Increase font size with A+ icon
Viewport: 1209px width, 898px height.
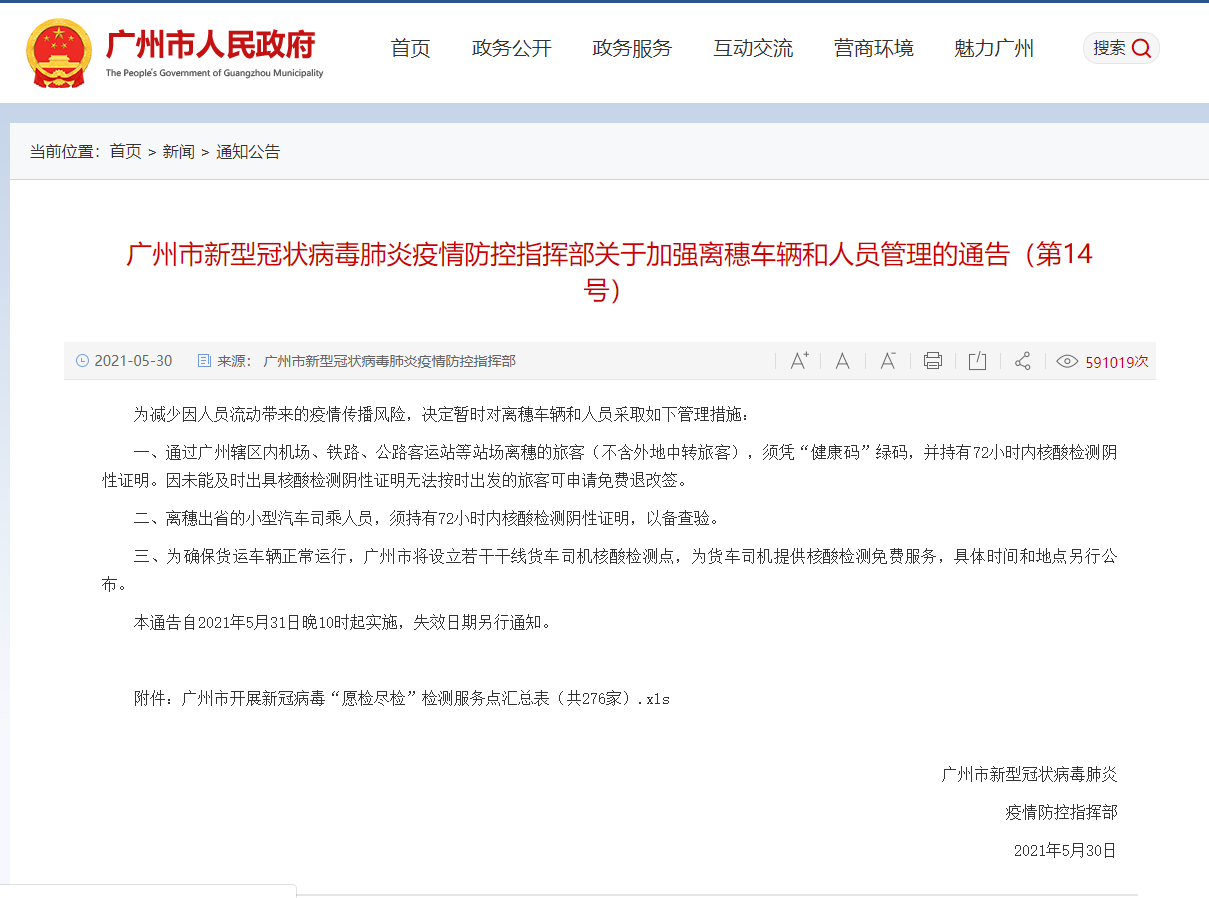[799, 361]
